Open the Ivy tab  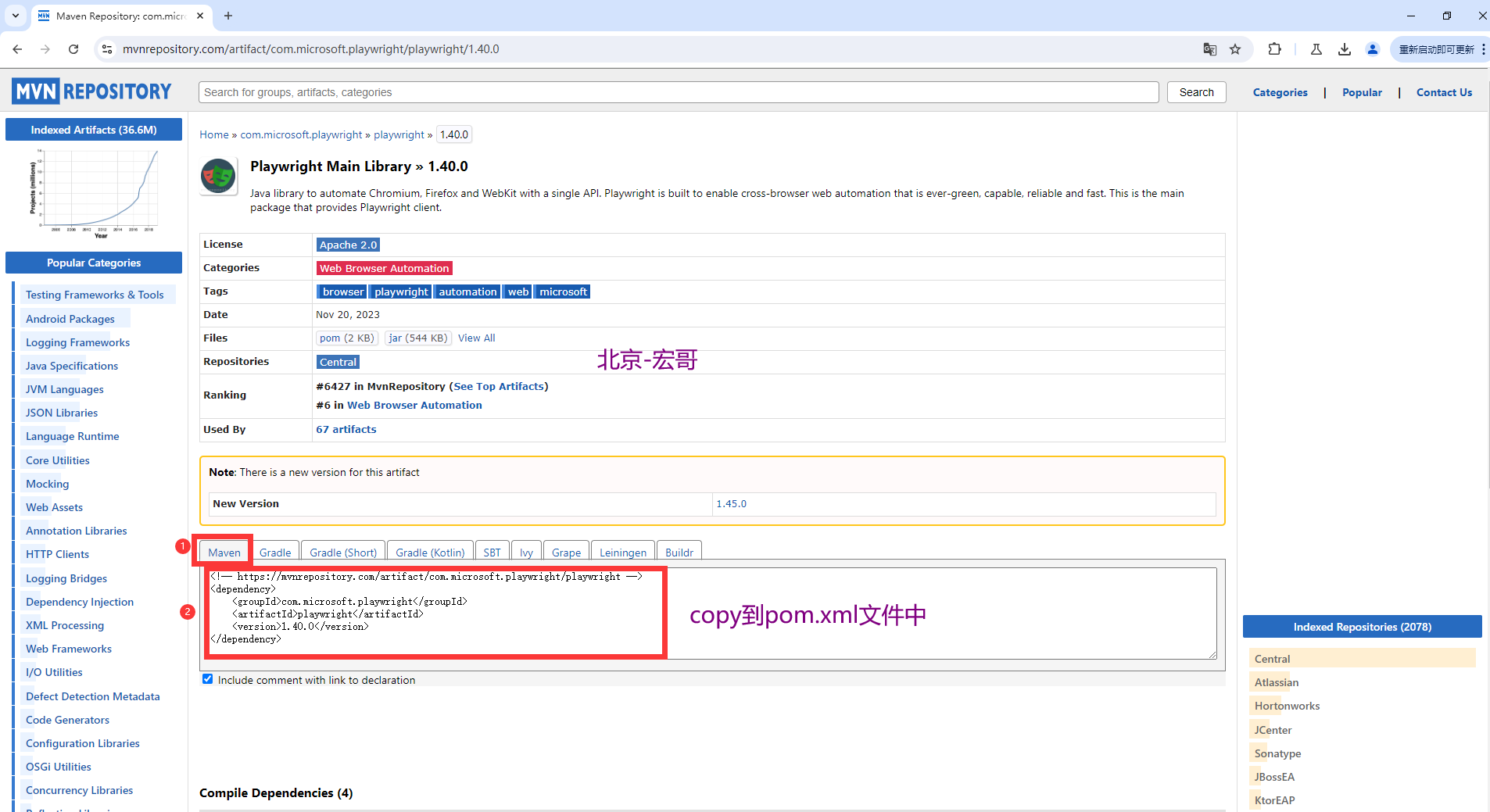(x=526, y=552)
